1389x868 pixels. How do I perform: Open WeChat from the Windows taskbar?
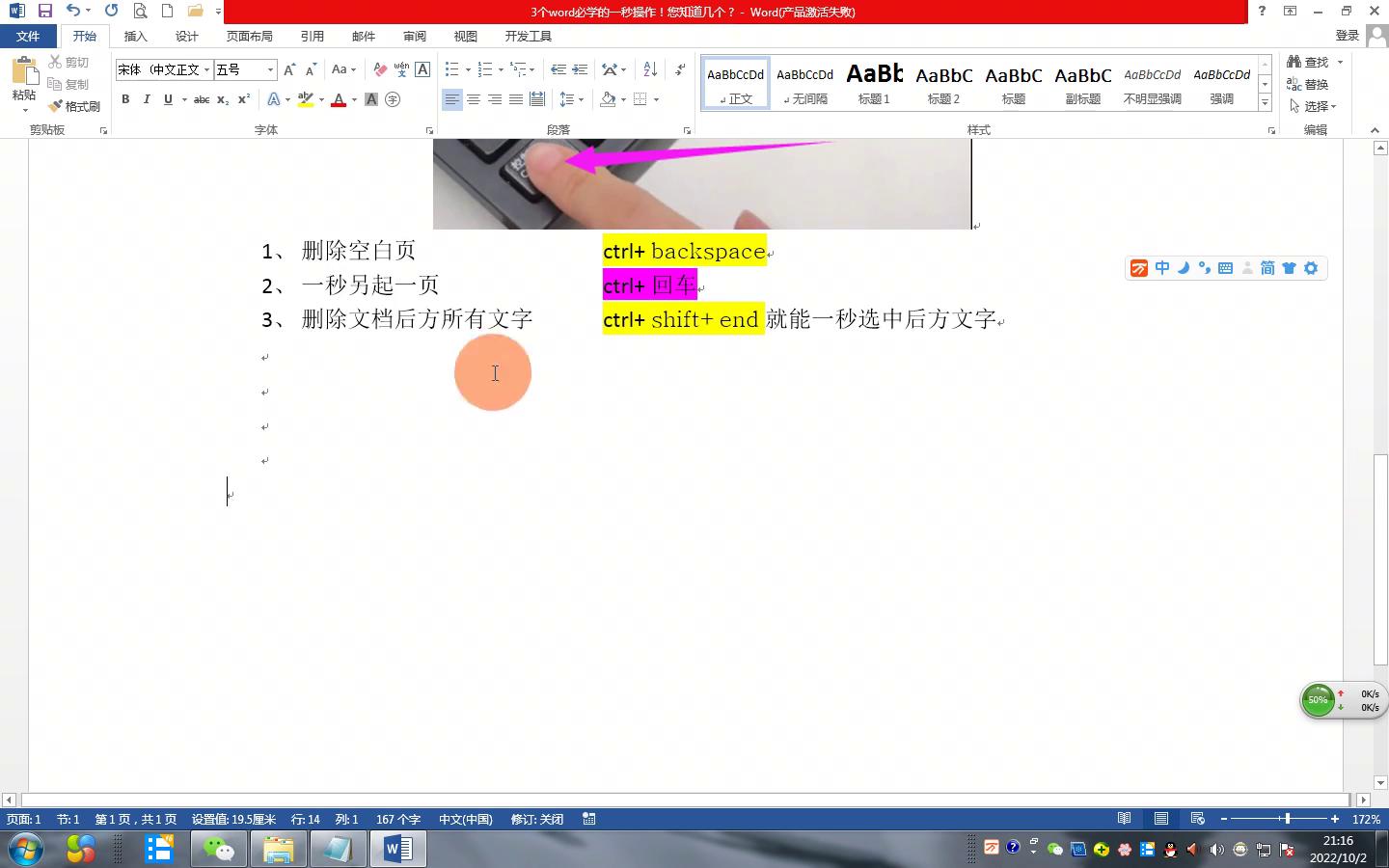218,849
